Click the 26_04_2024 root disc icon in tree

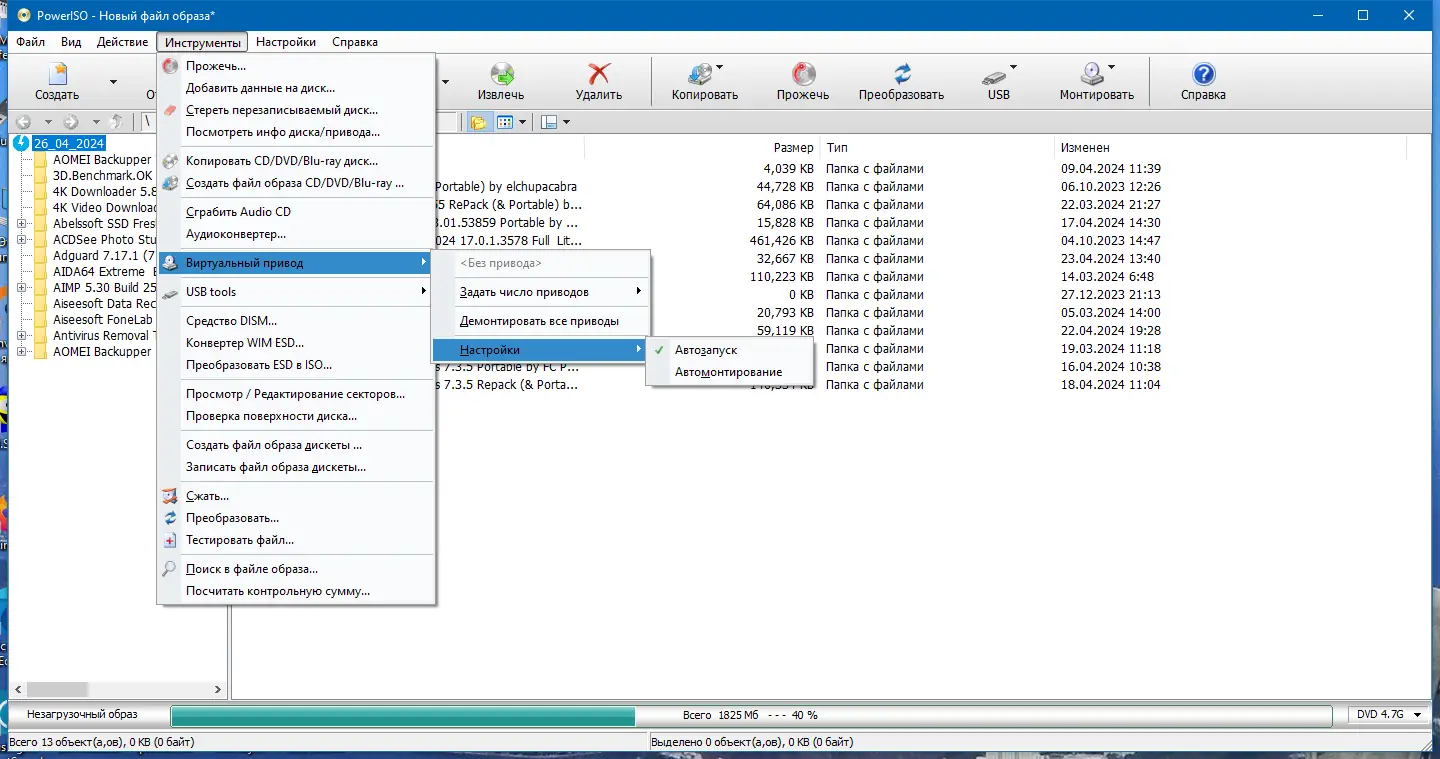pyautogui.click(x=21, y=143)
